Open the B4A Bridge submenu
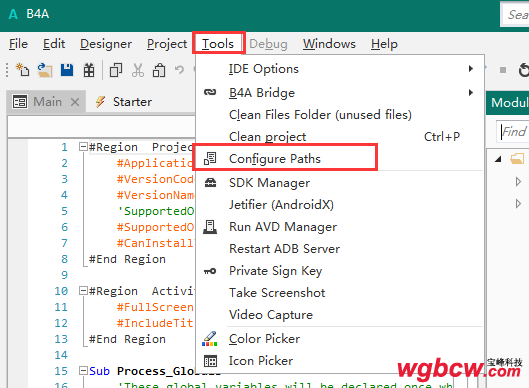Image resolution: width=529 pixels, height=388 pixels. coord(340,92)
